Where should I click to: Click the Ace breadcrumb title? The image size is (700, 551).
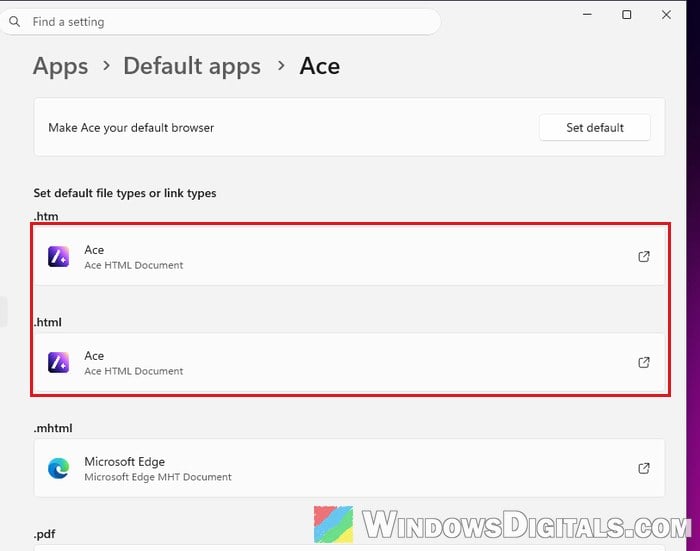[x=320, y=66]
